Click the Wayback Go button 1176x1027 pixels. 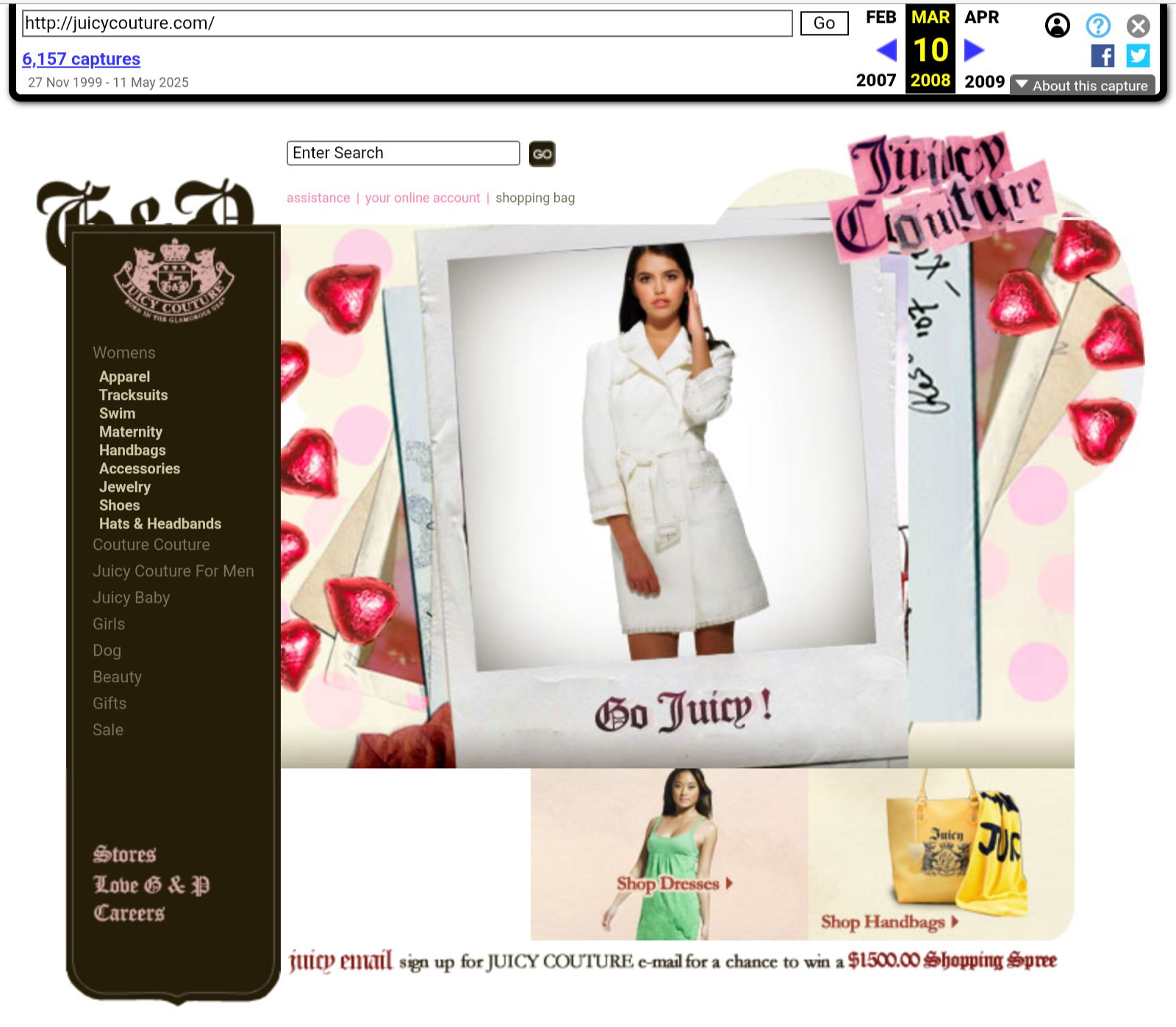coord(824,24)
